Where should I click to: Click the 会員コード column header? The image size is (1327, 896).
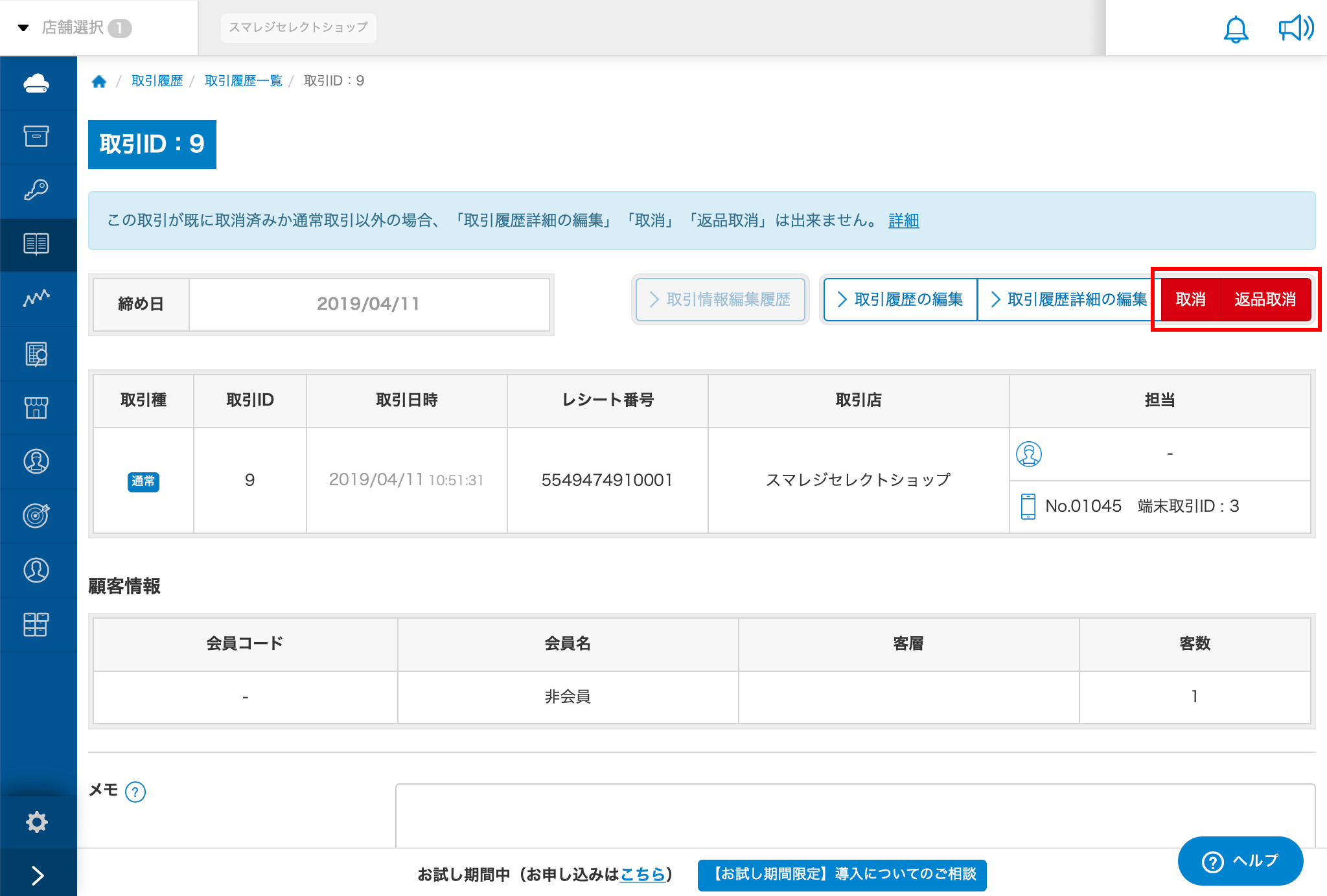[245, 644]
